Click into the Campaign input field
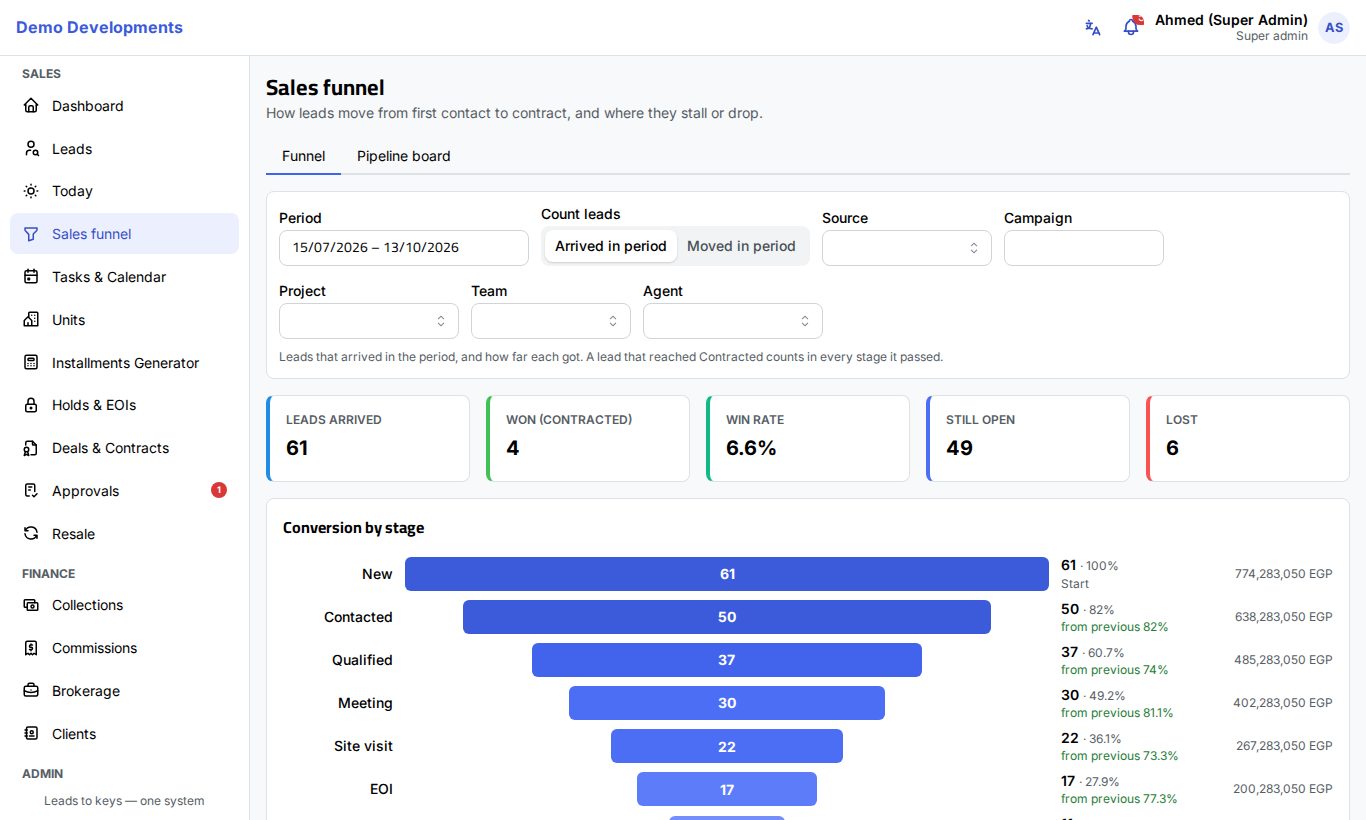Viewport: 1366px width, 820px height. pyautogui.click(x=1084, y=248)
